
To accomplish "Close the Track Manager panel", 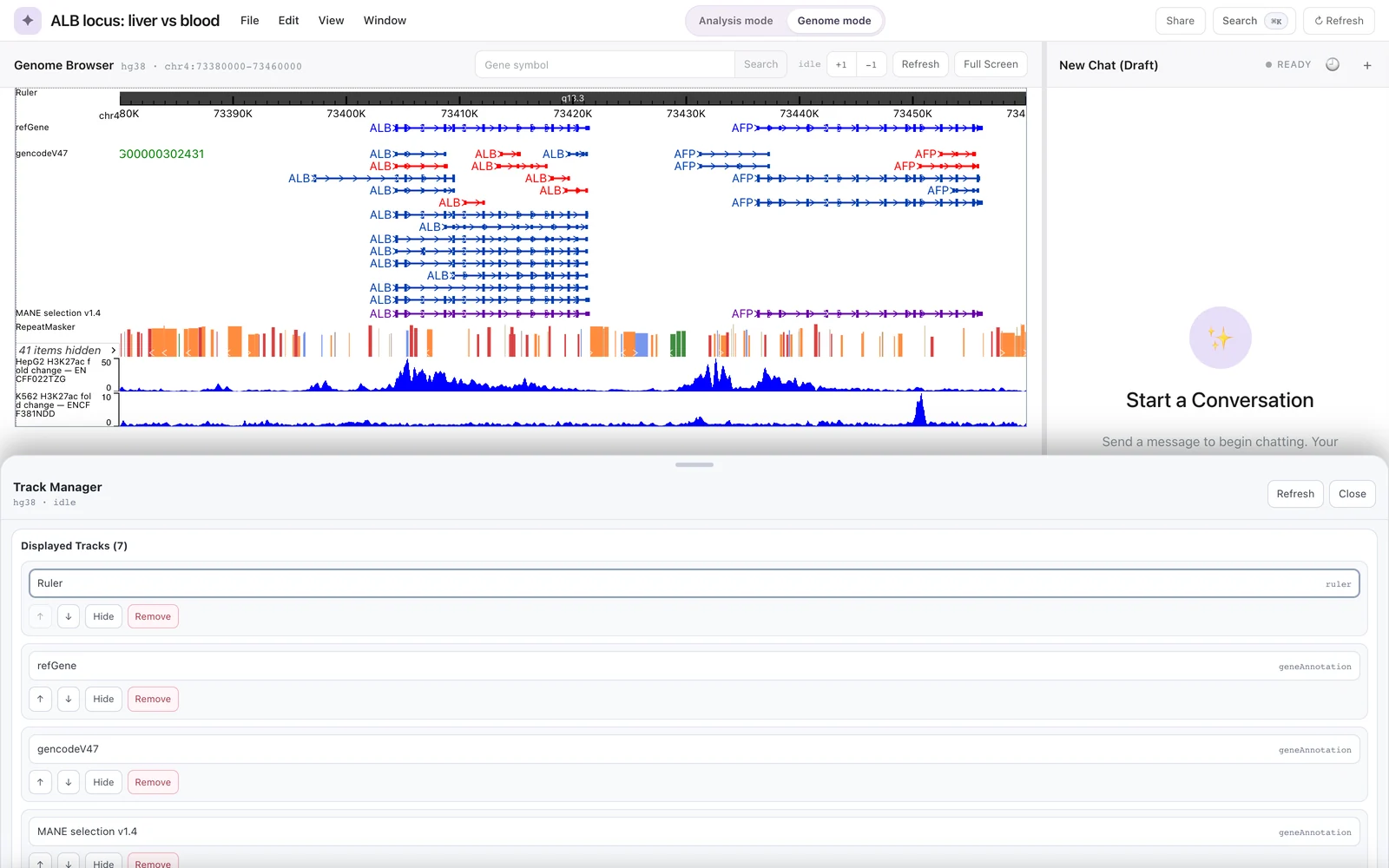I will pyautogui.click(x=1352, y=494).
